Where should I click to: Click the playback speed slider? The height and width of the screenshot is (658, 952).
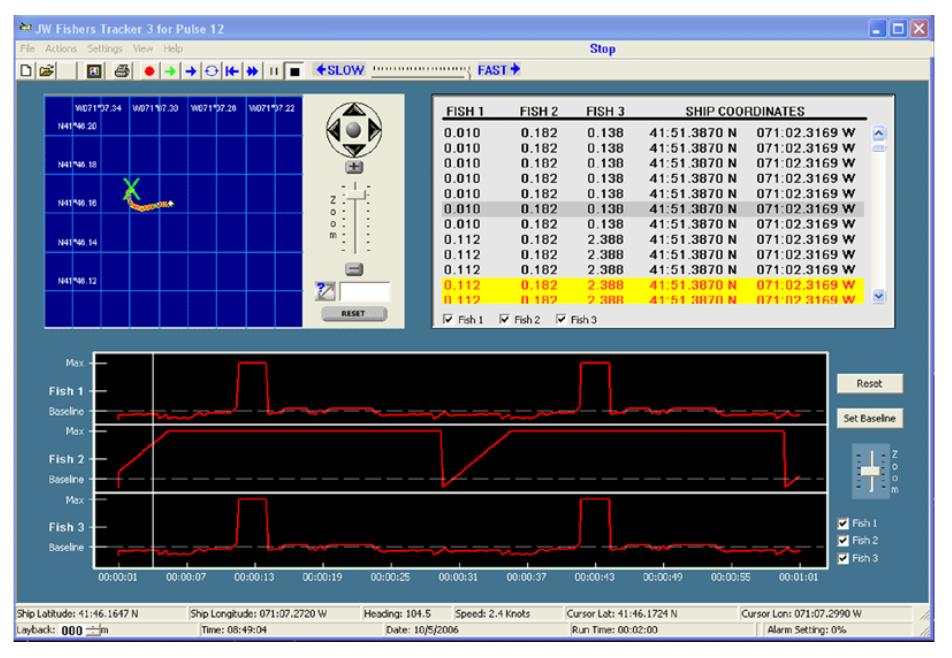click(x=420, y=71)
